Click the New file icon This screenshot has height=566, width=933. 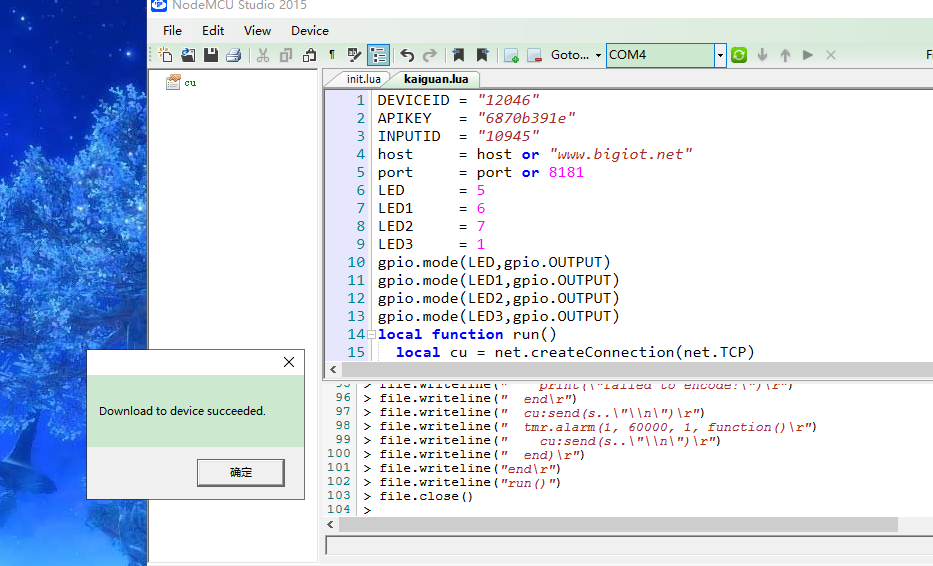click(x=166, y=55)
